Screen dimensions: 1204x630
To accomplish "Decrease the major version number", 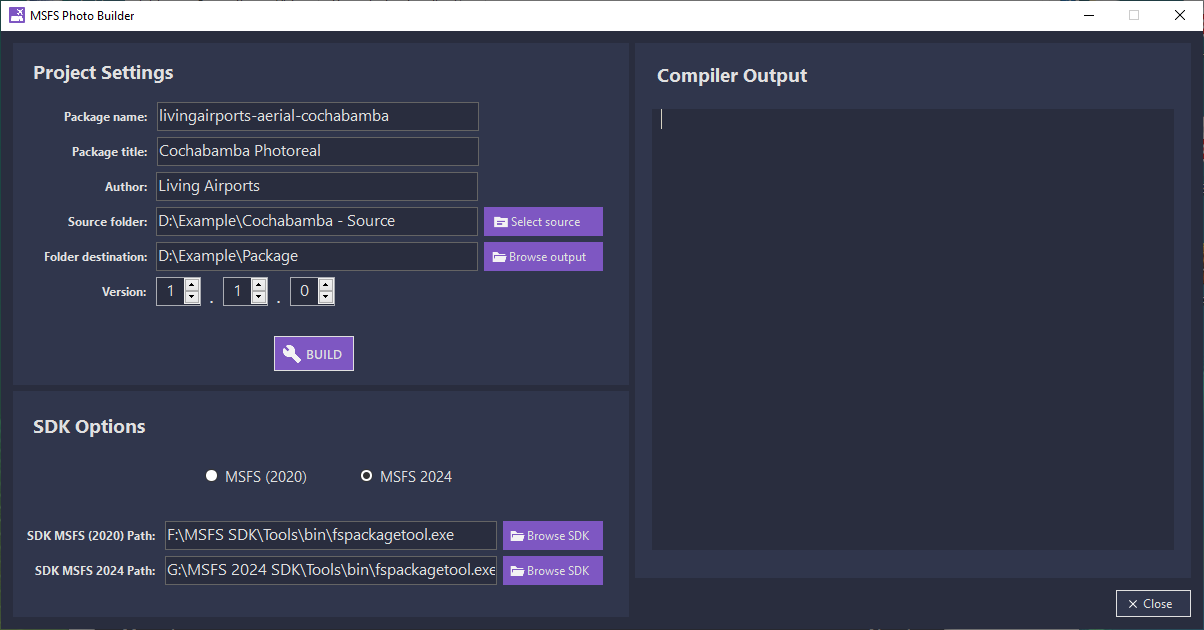I will pyautogui.click(x=192, y=298).
